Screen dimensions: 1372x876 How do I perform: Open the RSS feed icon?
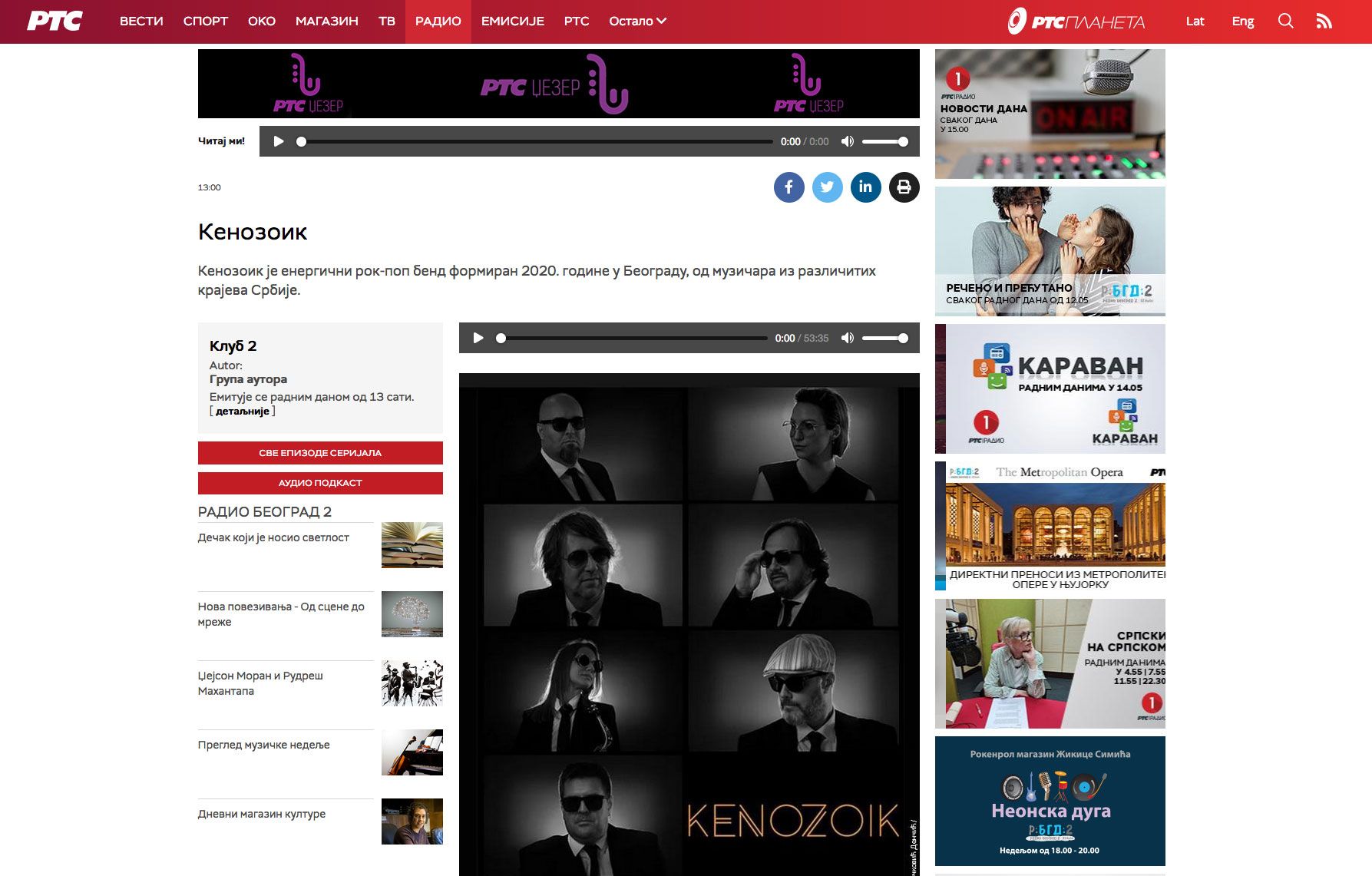tap(1324, 21)
